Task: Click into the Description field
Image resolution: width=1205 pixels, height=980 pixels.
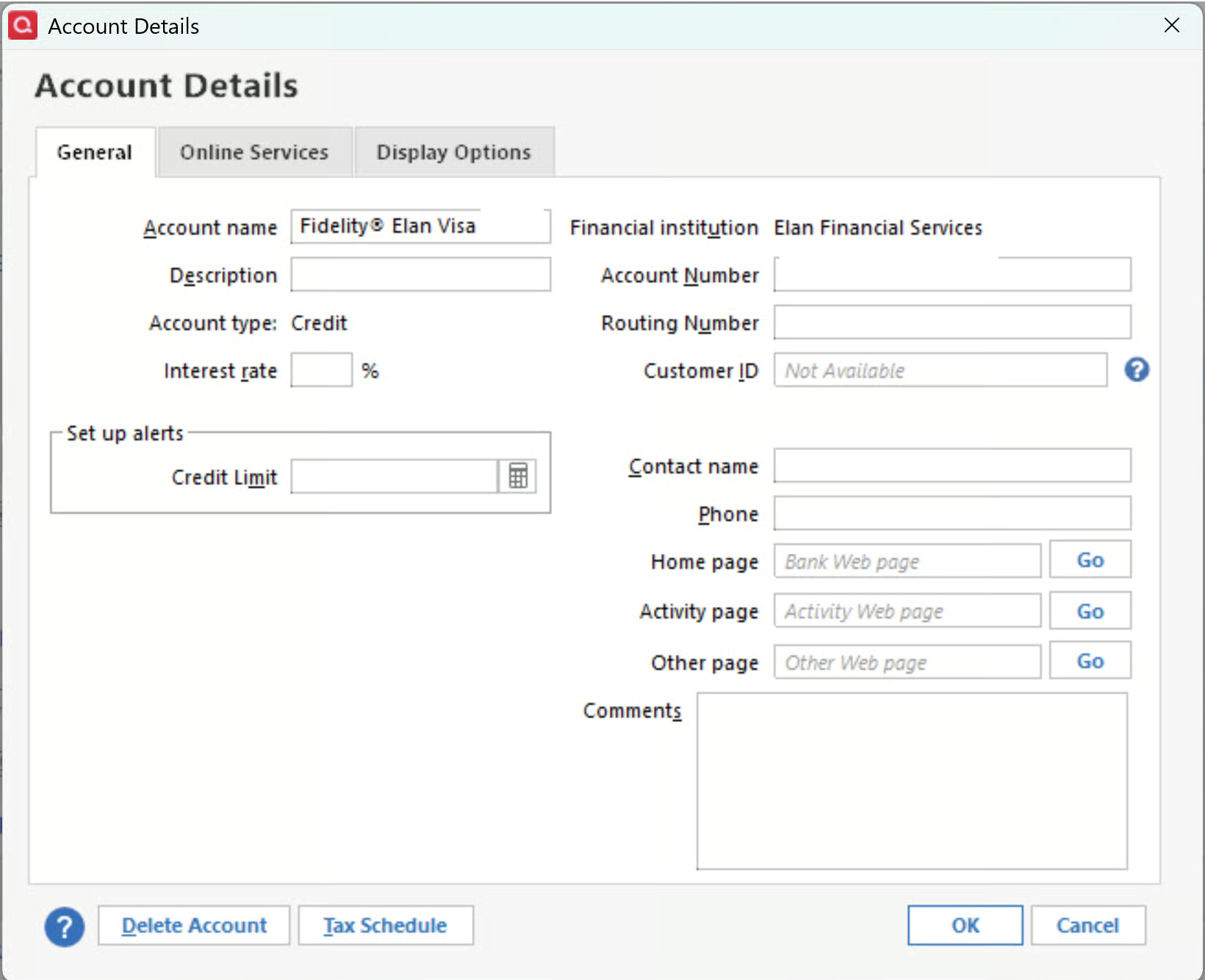Action: pyautogui.click(x=421, y=274)
